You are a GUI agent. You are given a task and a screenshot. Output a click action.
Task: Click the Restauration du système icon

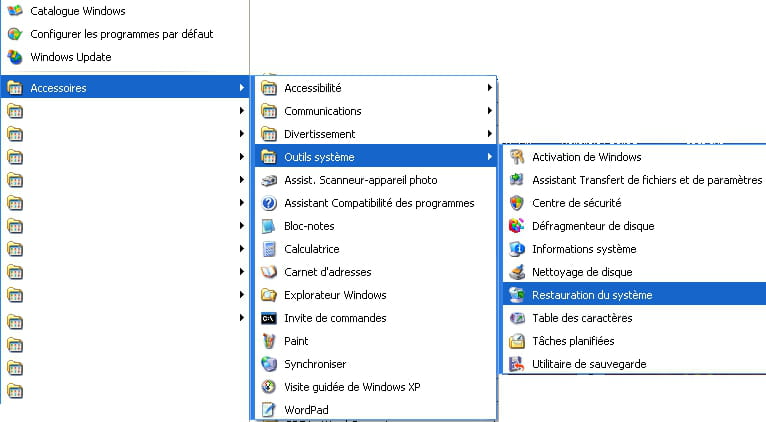pos(517,295)
